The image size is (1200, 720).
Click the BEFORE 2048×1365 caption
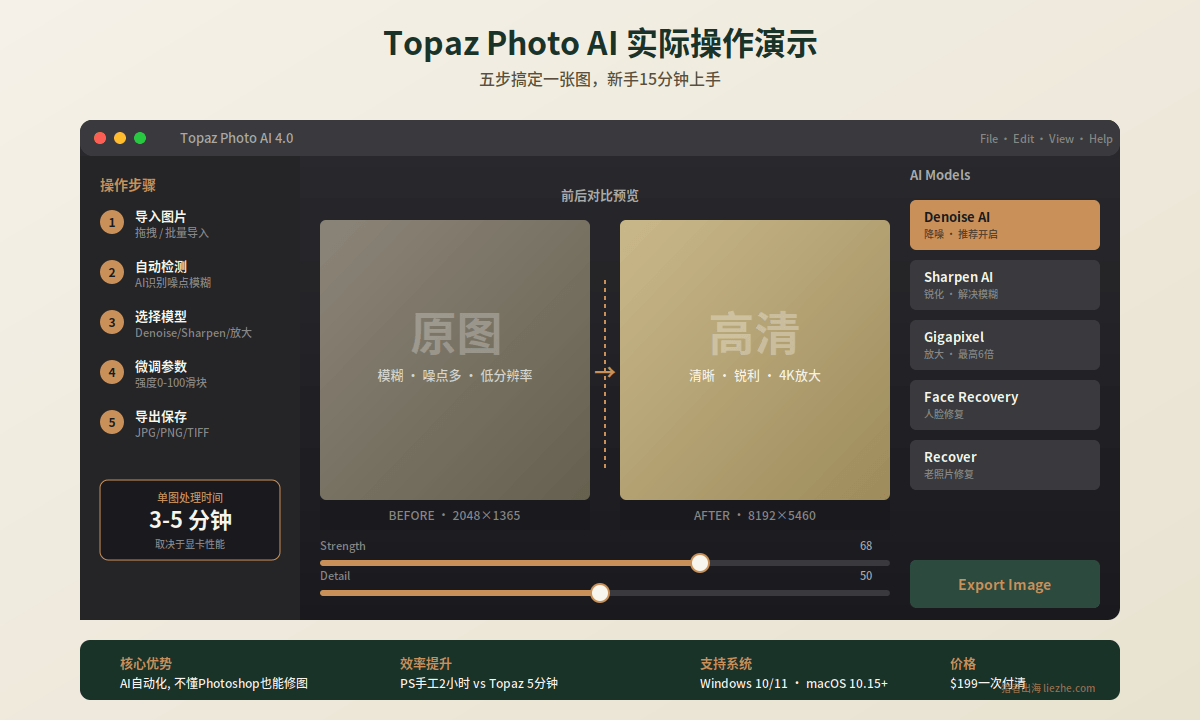pos(455,516)
